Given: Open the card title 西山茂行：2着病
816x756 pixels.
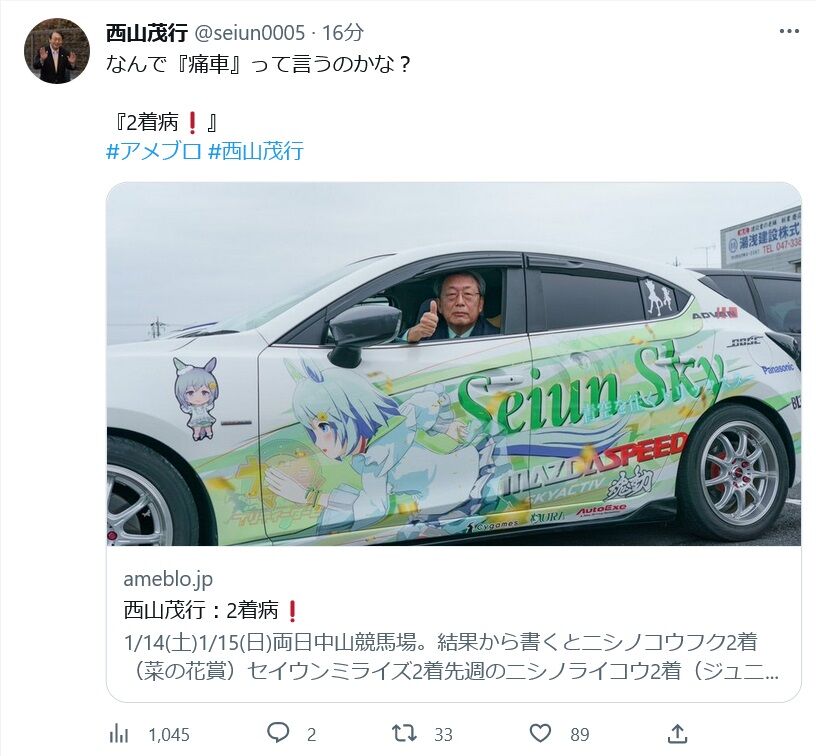Looking at the screenshot, I should click(x=211, y=610).
